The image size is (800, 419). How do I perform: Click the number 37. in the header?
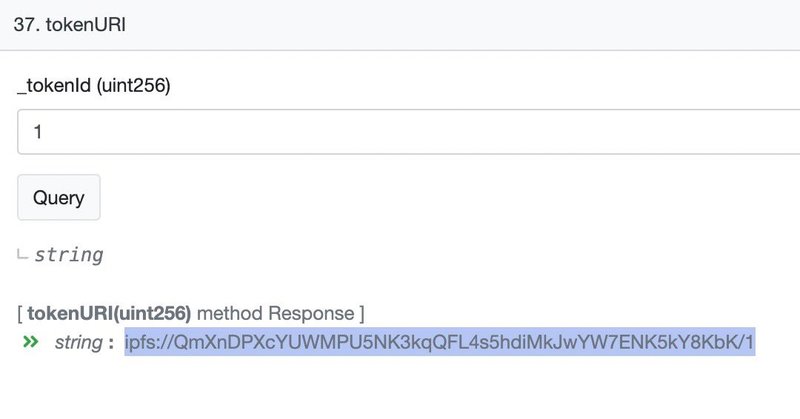click(27, 24)
